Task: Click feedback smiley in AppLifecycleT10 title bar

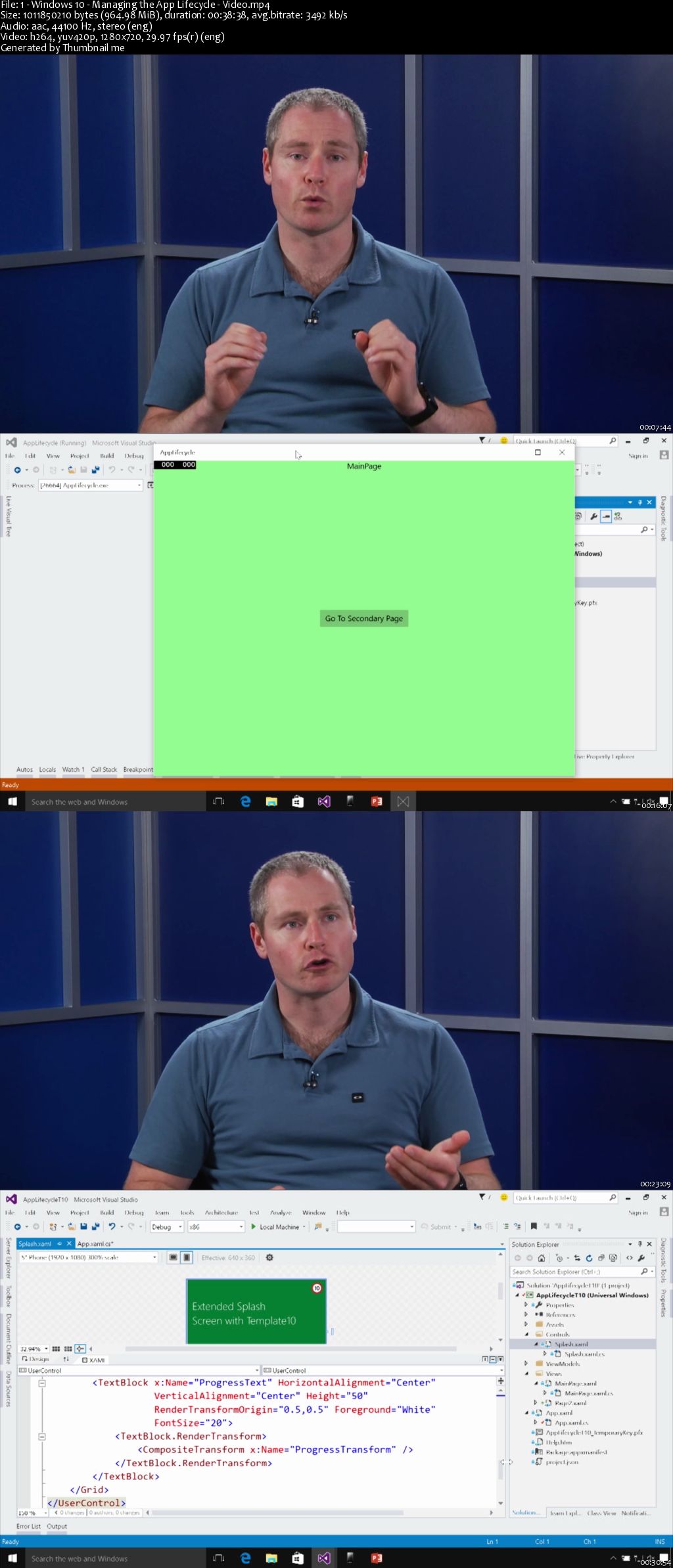Action: (x=504, y=1197)
